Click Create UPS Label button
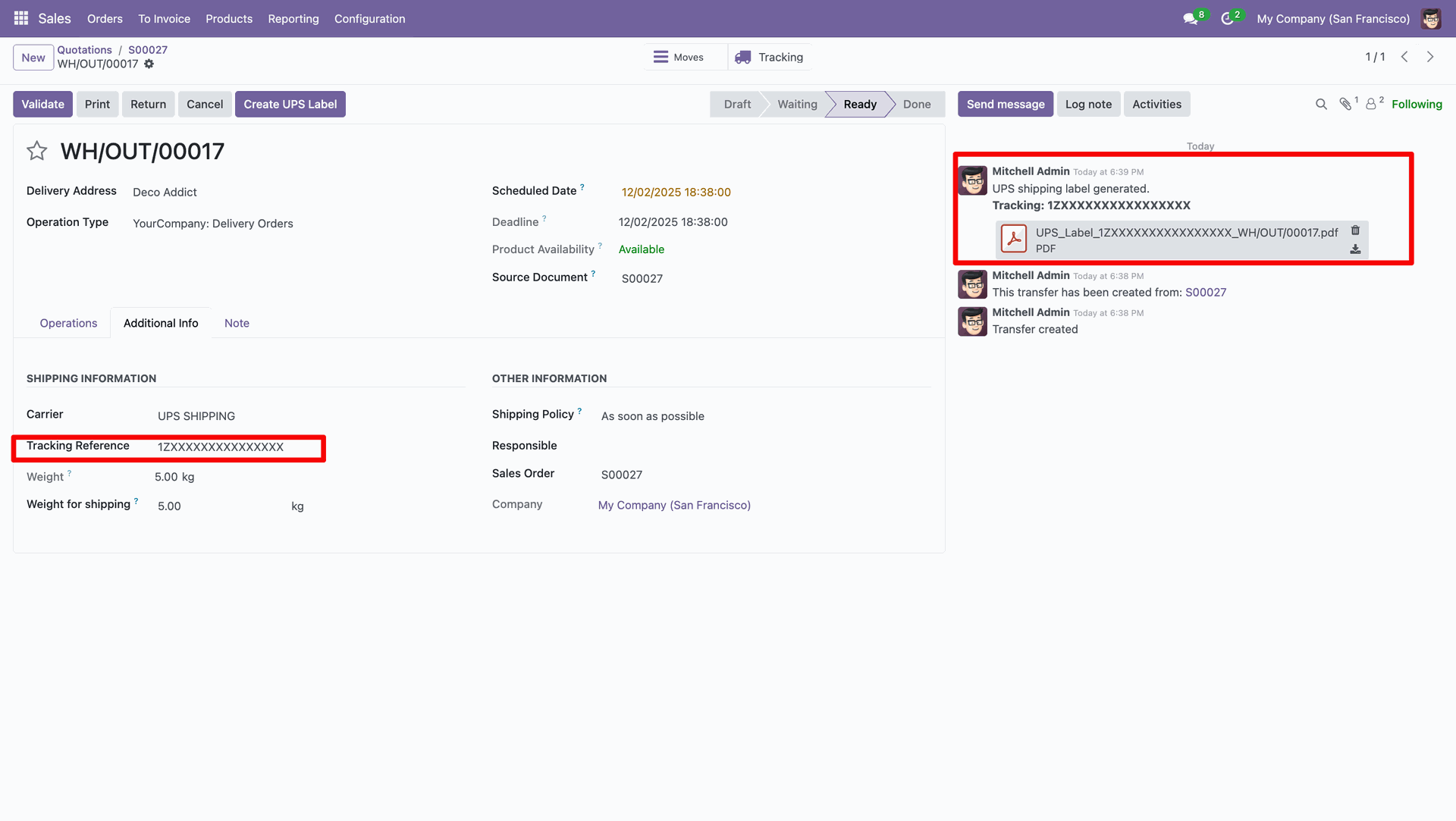This screenshot has width=1456, height=821. tap(290, 105)
